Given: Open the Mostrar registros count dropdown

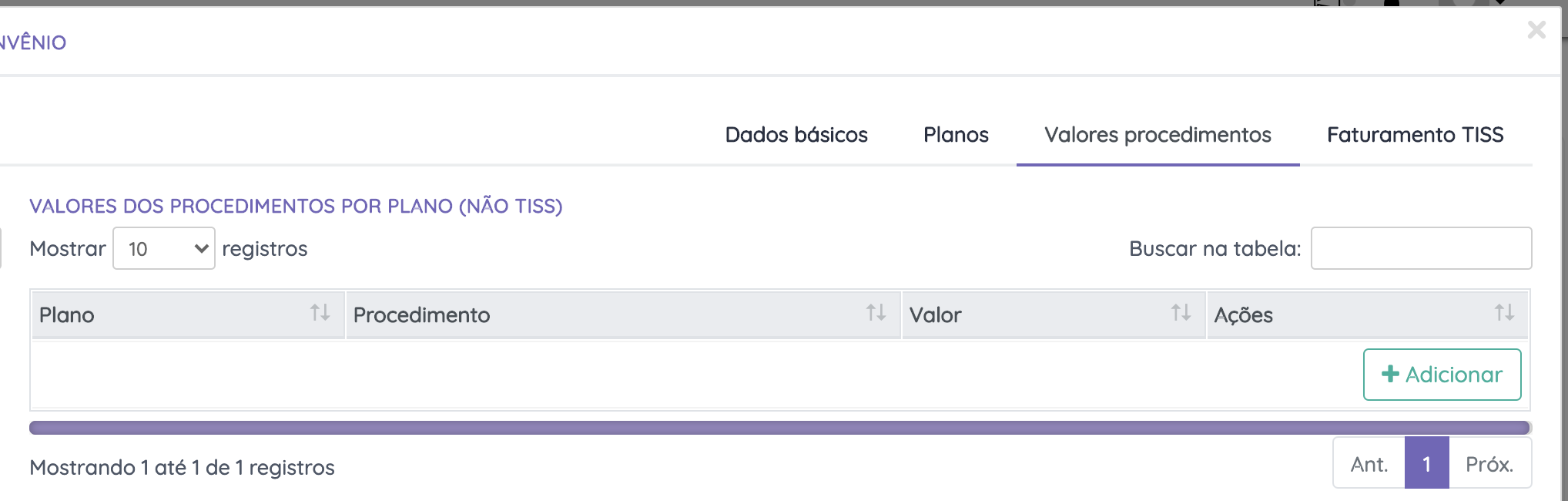Looking at the screenshot, I should click(x=164, y=248).
